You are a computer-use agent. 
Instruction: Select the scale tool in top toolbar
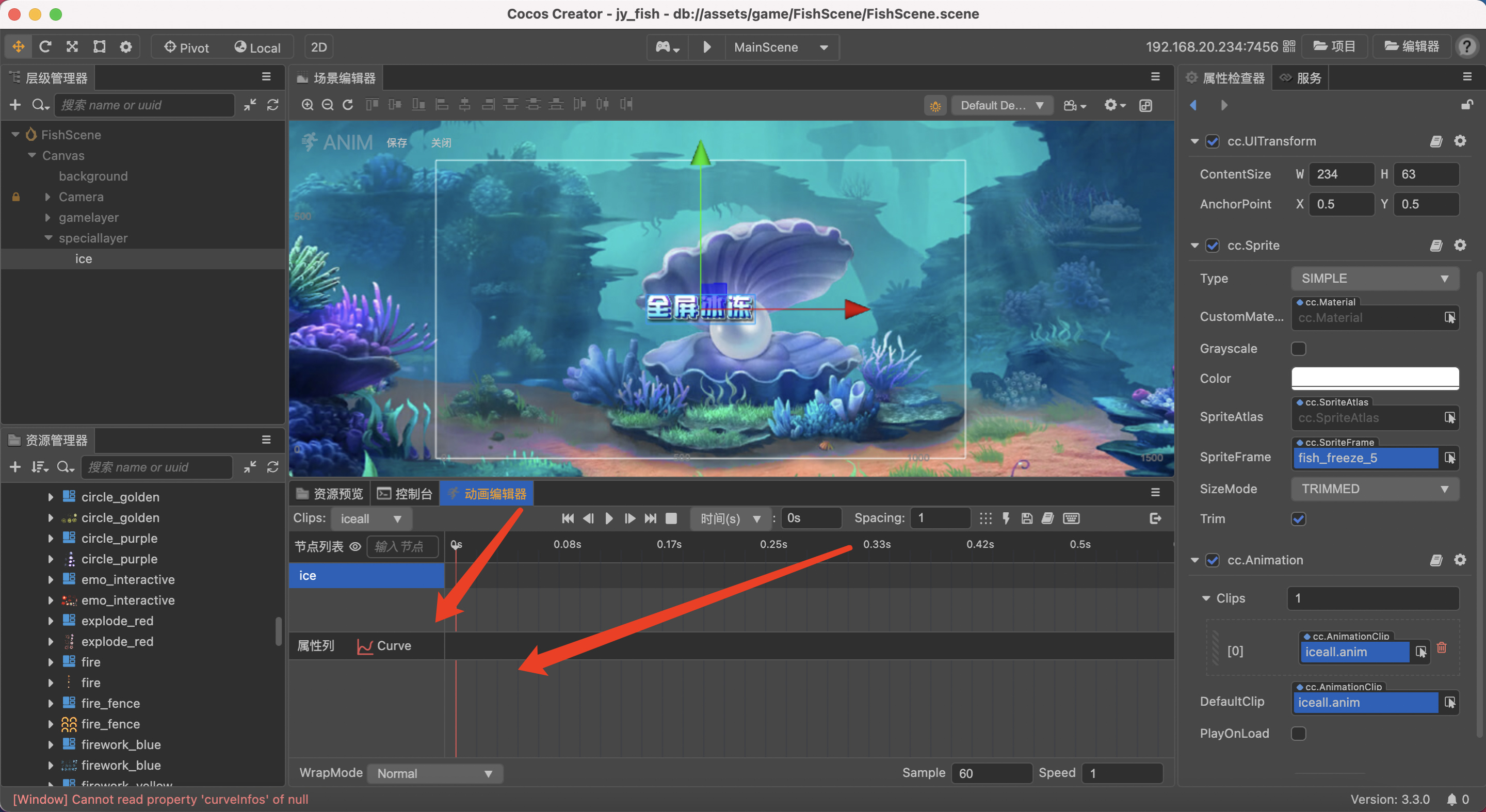coord(72,47)
